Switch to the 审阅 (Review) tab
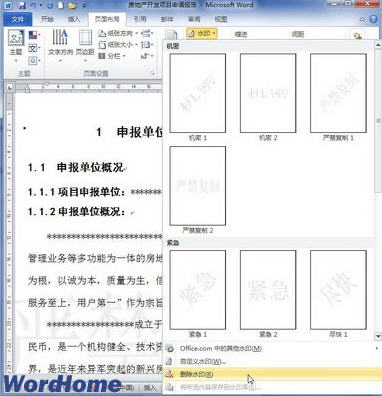Viewport: 382px width, 396px height. (x=194, y=19)
